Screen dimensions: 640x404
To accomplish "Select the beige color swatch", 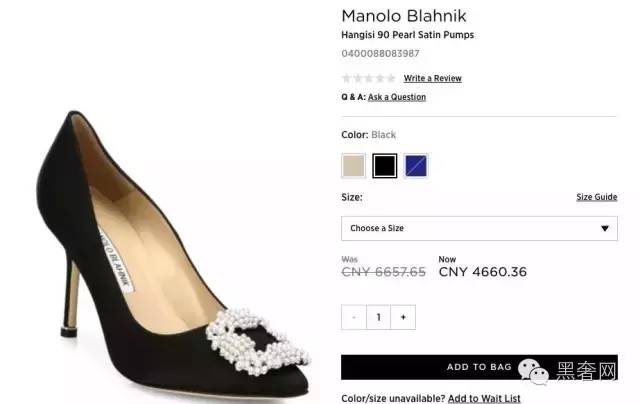I will (353, 165).
